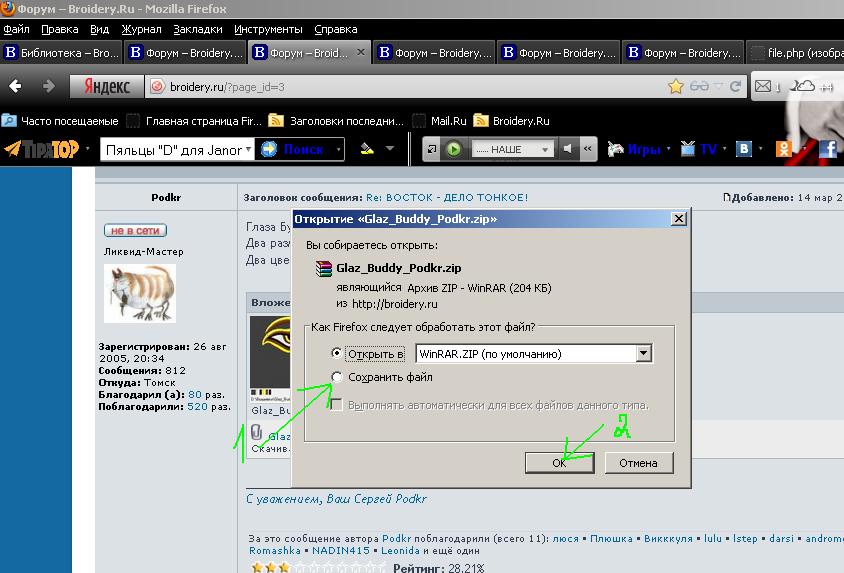The height and width of the screenshot is (573, 844).
Task: Mute the radio with the speaker icon
Action: tap(567, 149)
